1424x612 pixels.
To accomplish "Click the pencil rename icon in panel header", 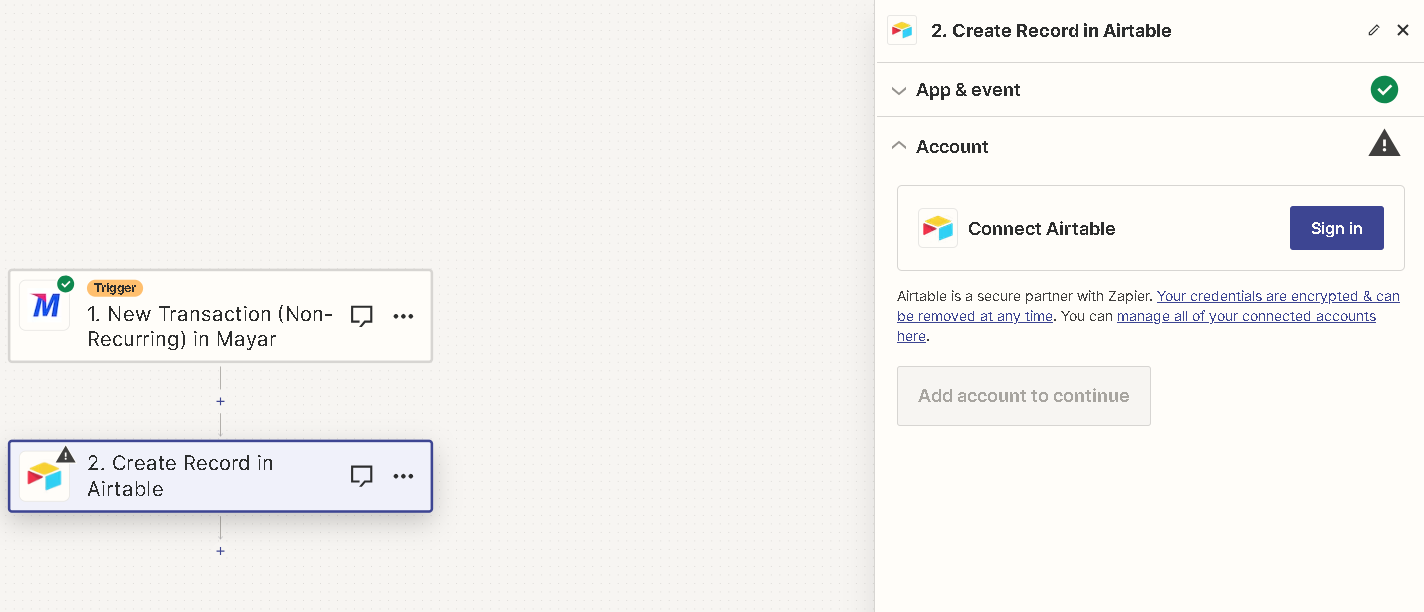I will click(x=1374, y=31).
